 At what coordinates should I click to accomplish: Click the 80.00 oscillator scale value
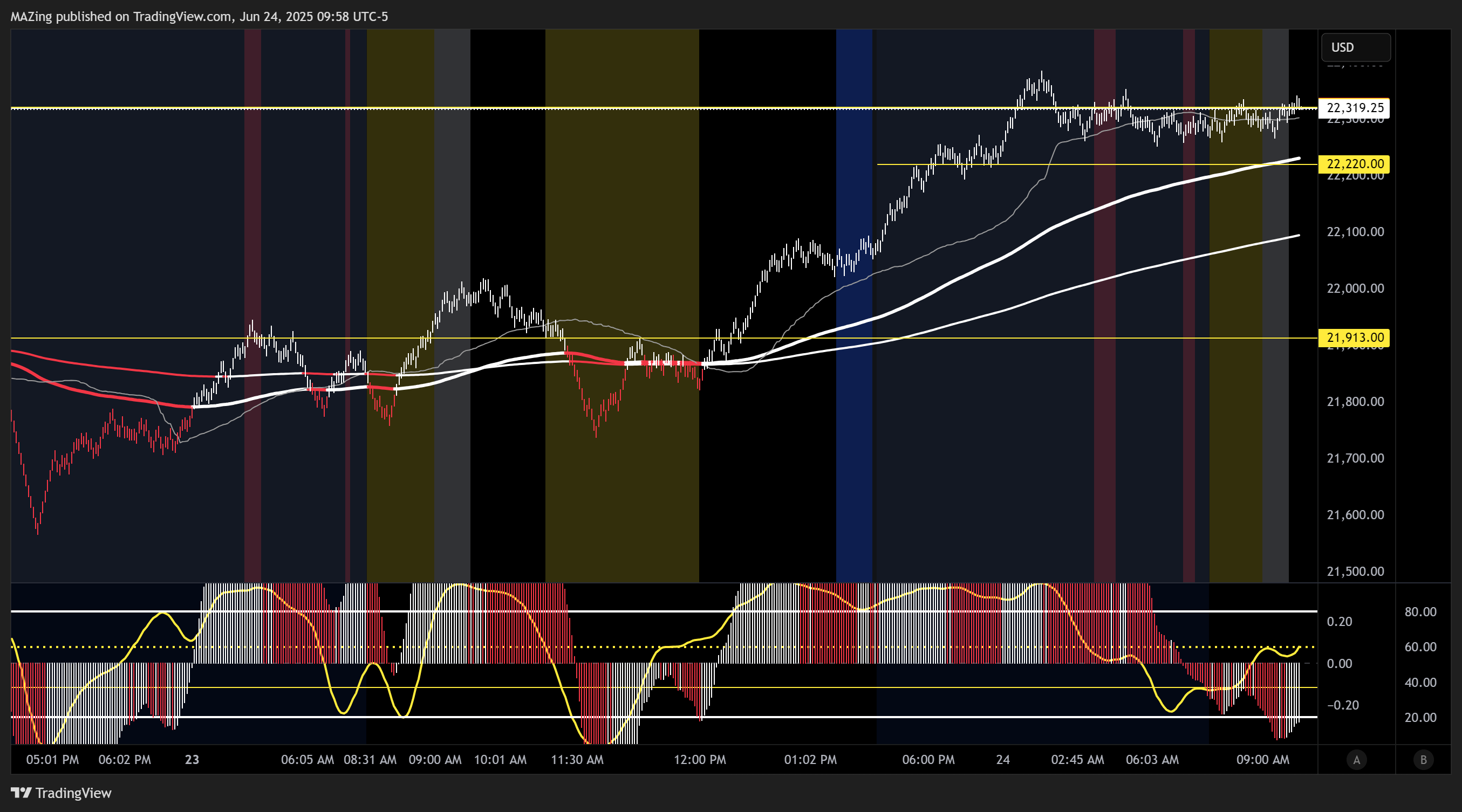click(1420, 612)
